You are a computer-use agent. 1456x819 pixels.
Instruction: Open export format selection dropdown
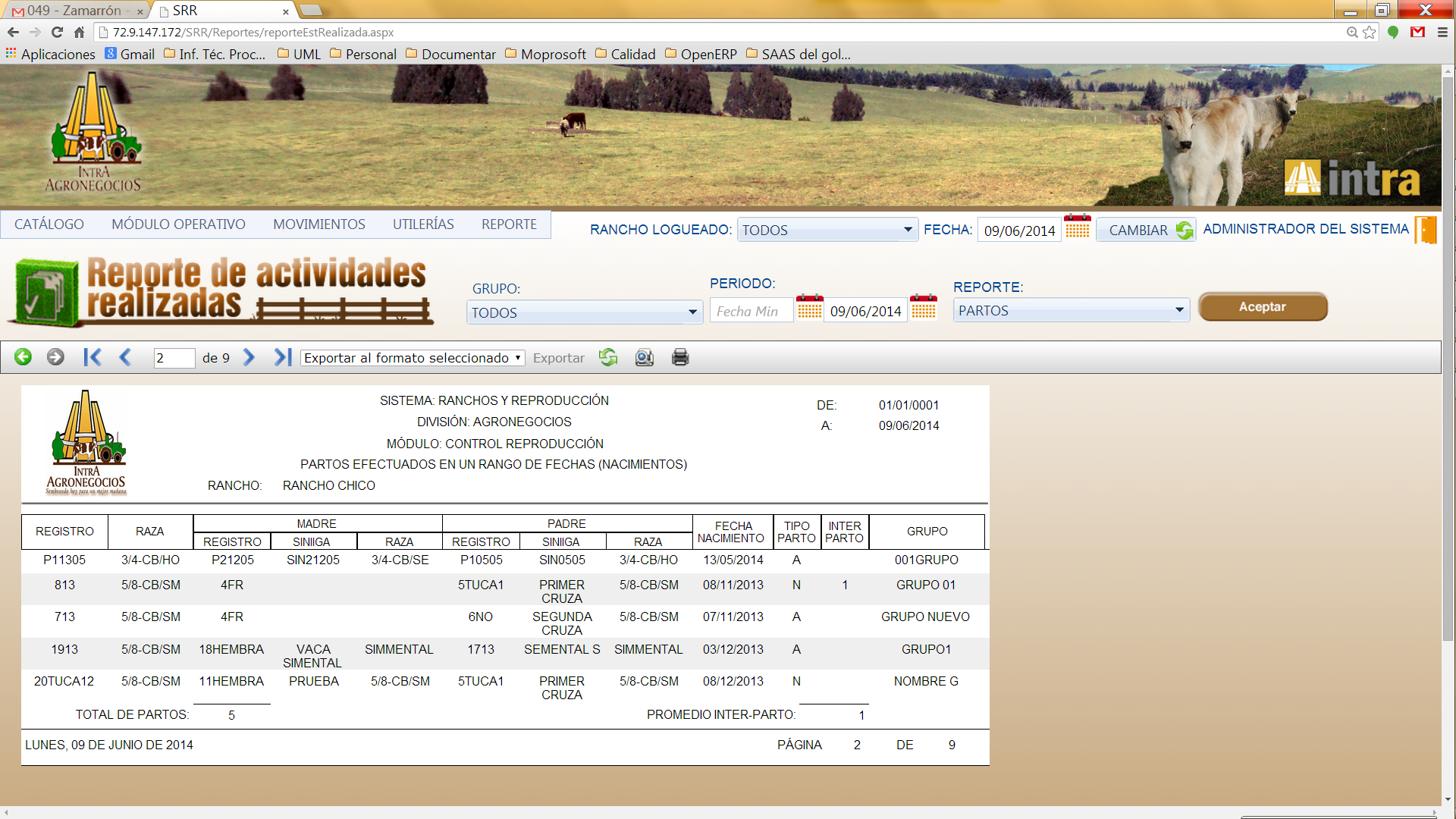[x=413, y=358]
